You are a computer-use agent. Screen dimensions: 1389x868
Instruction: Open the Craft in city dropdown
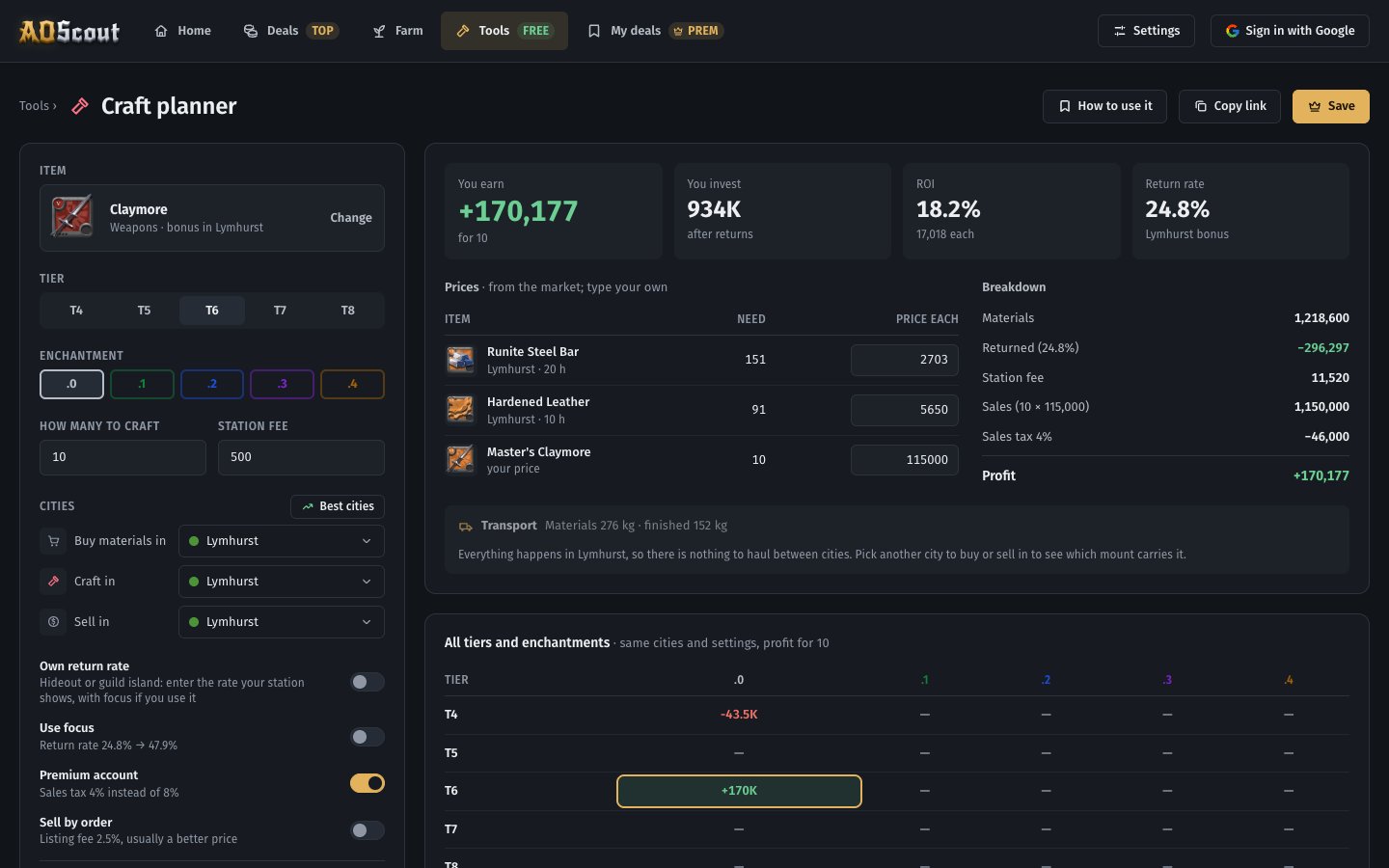click(282, 582)
